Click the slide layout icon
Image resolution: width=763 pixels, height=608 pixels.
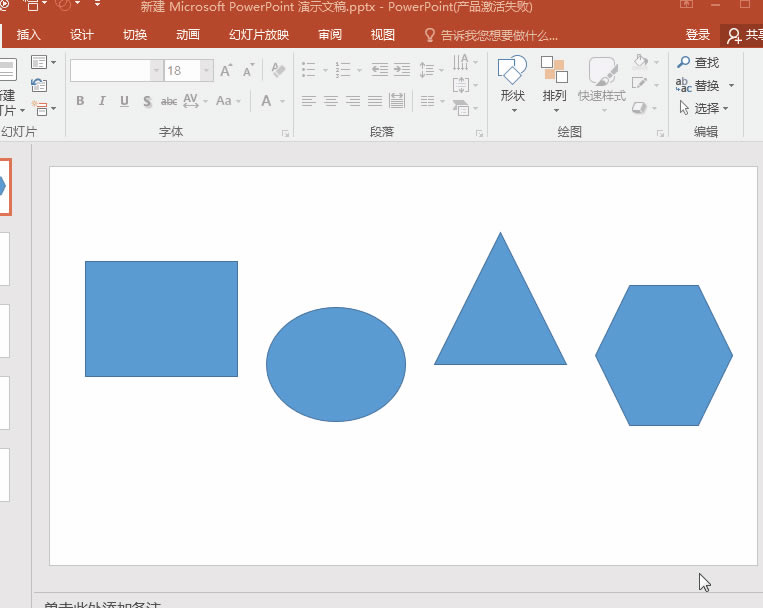tap(39, 62)
